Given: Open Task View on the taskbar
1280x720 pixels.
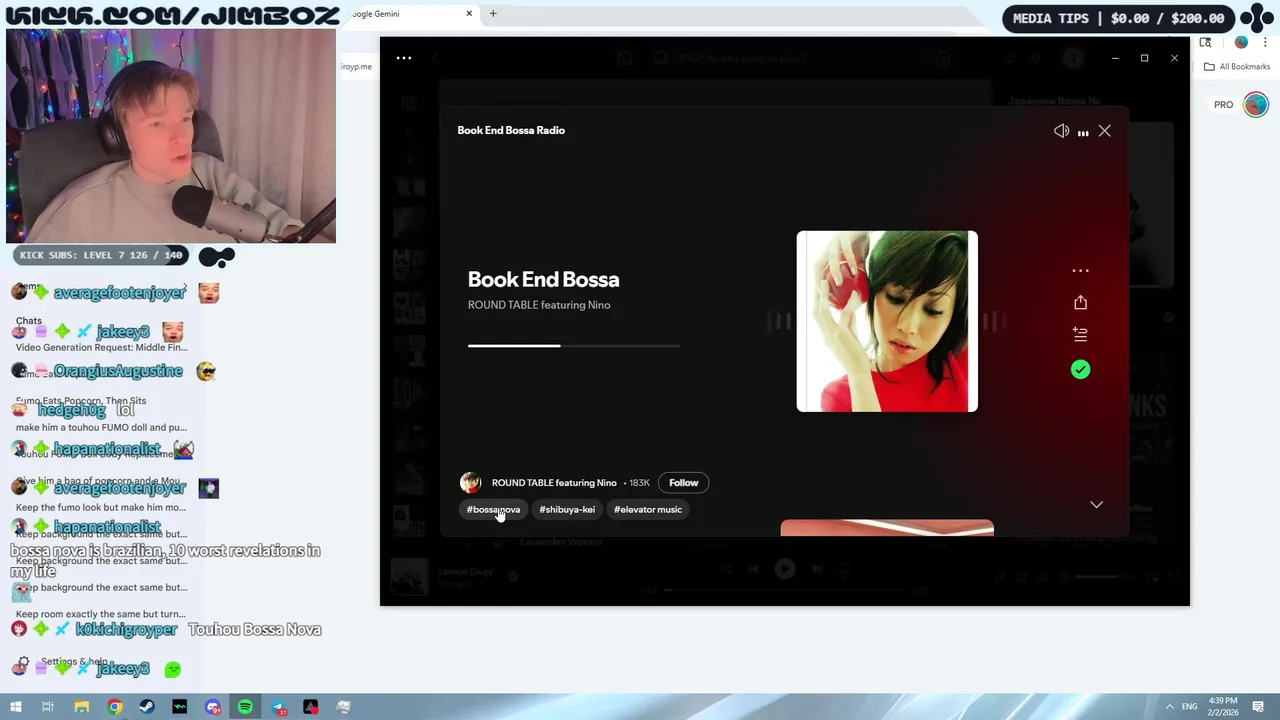Looking at the screenshot, I should pos(47,707).
